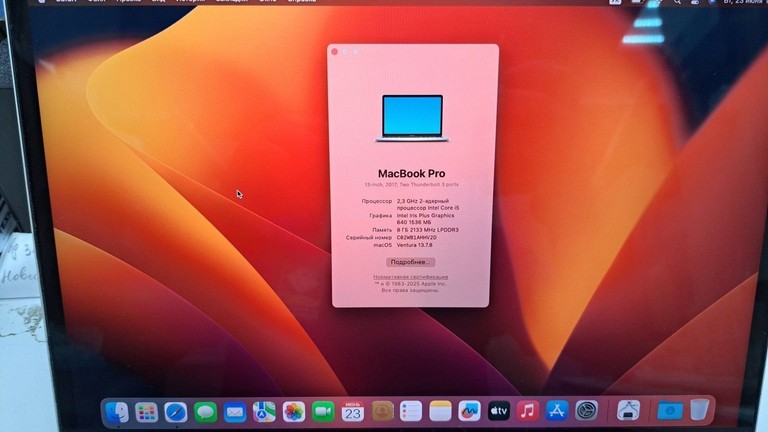
Task: Click the "MacBook Pro" title text
Action: [x=411, y=173]
